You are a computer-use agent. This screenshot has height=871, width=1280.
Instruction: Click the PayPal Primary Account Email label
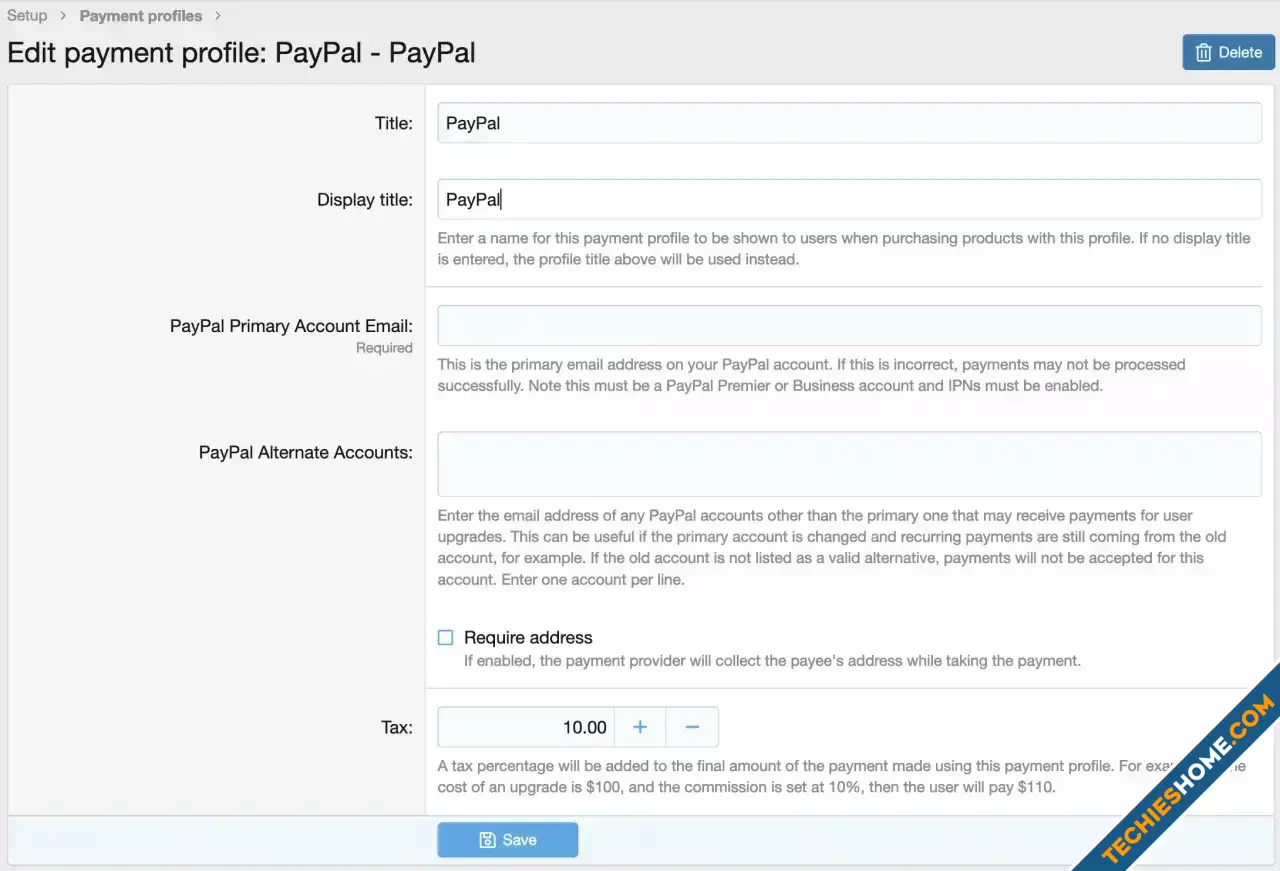pos(291,326)
